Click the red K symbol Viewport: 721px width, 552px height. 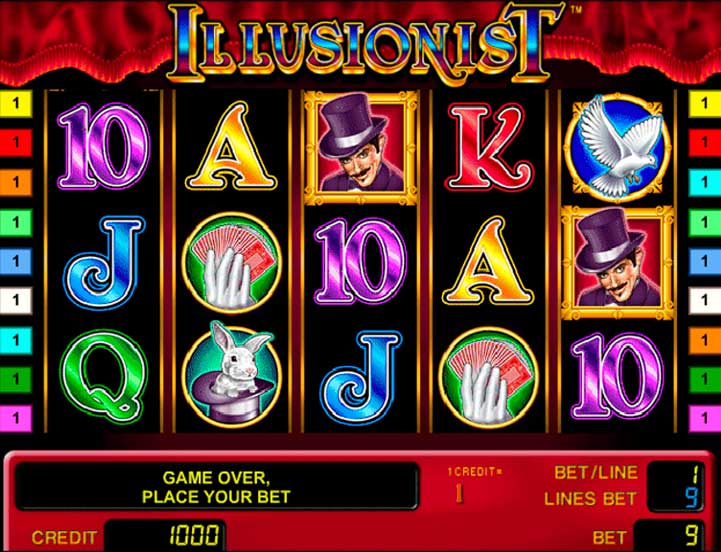pos(489,147)
